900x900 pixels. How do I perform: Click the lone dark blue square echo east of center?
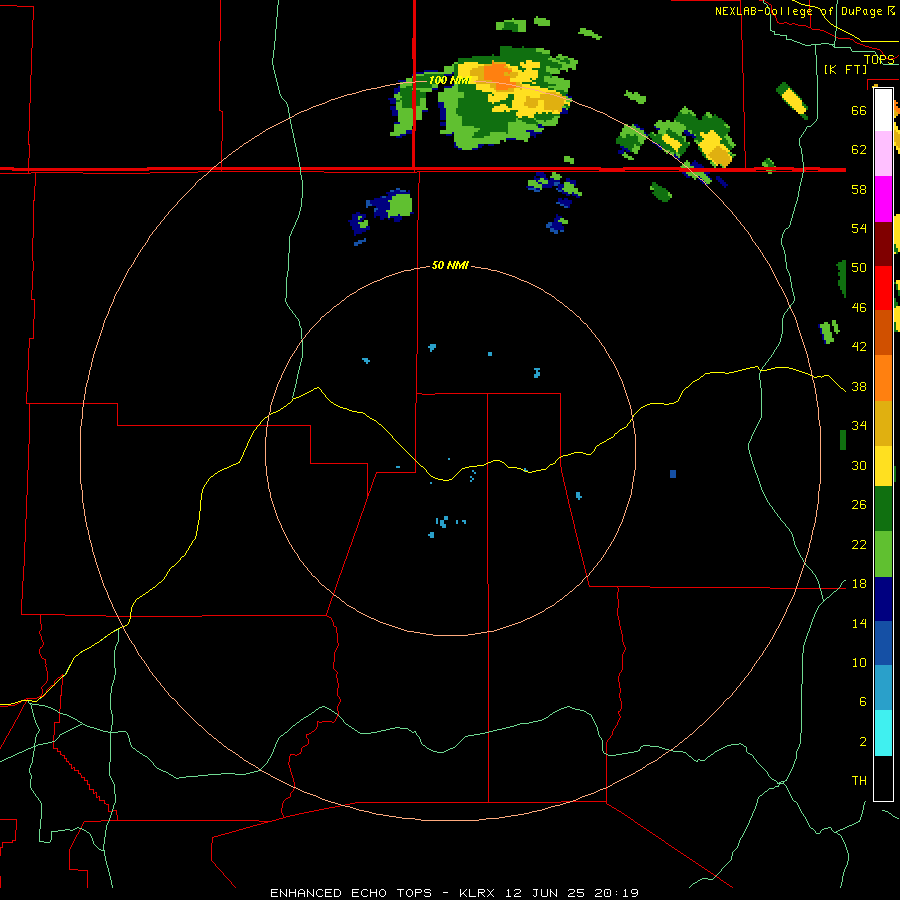coord(673,474)
